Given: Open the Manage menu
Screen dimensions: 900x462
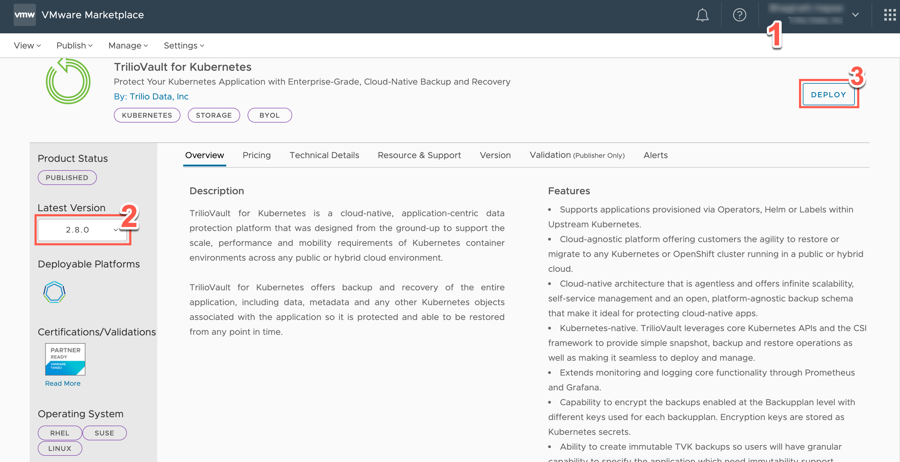Looking at the screenshot, I should [x=127, y=46].
